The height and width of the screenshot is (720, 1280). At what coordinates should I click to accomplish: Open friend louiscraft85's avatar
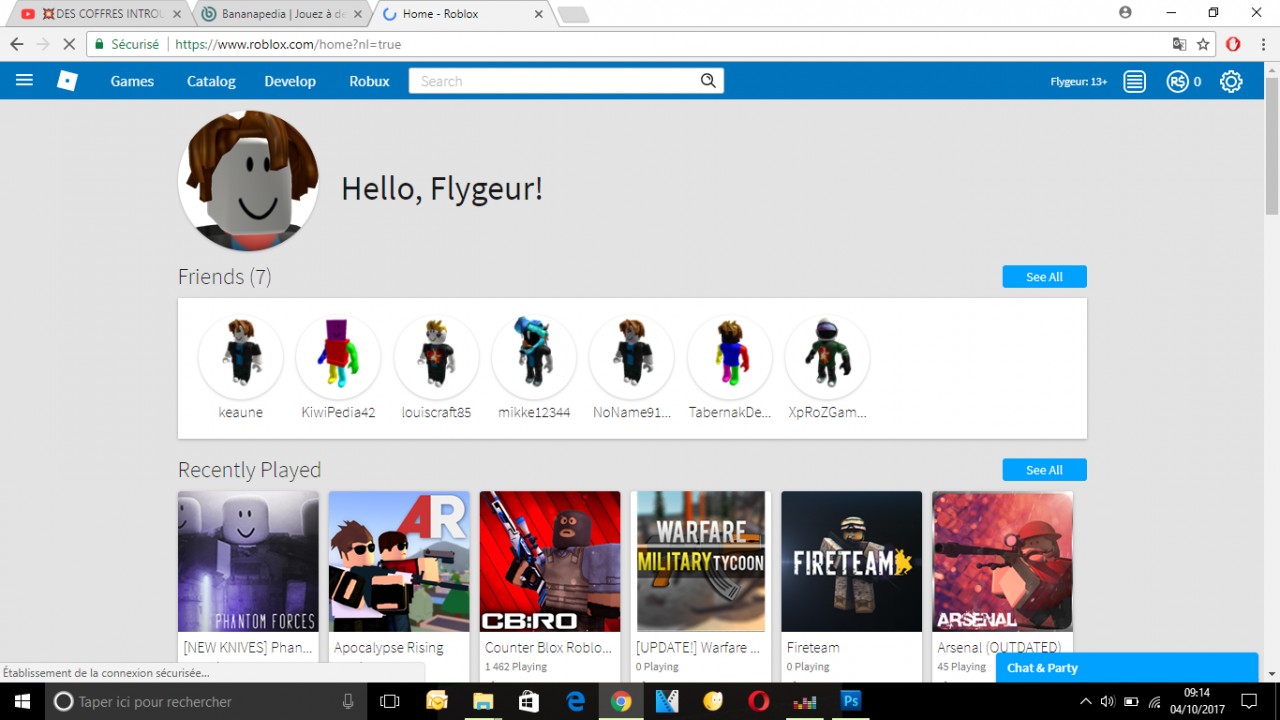tap(436, 357)
